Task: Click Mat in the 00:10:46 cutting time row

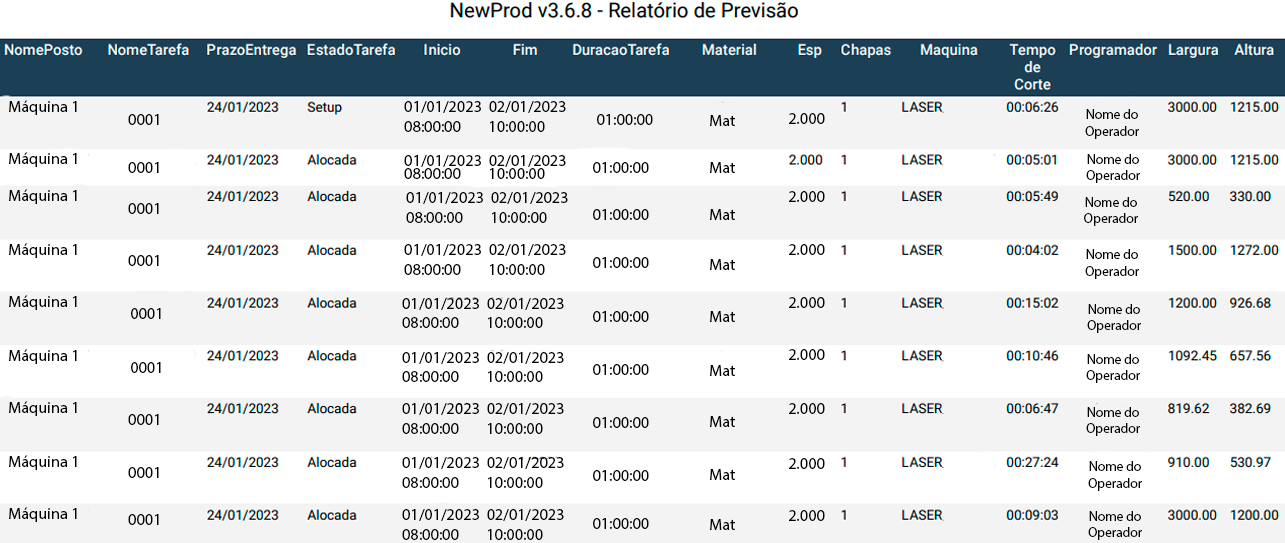Action: tap(722, 371)
